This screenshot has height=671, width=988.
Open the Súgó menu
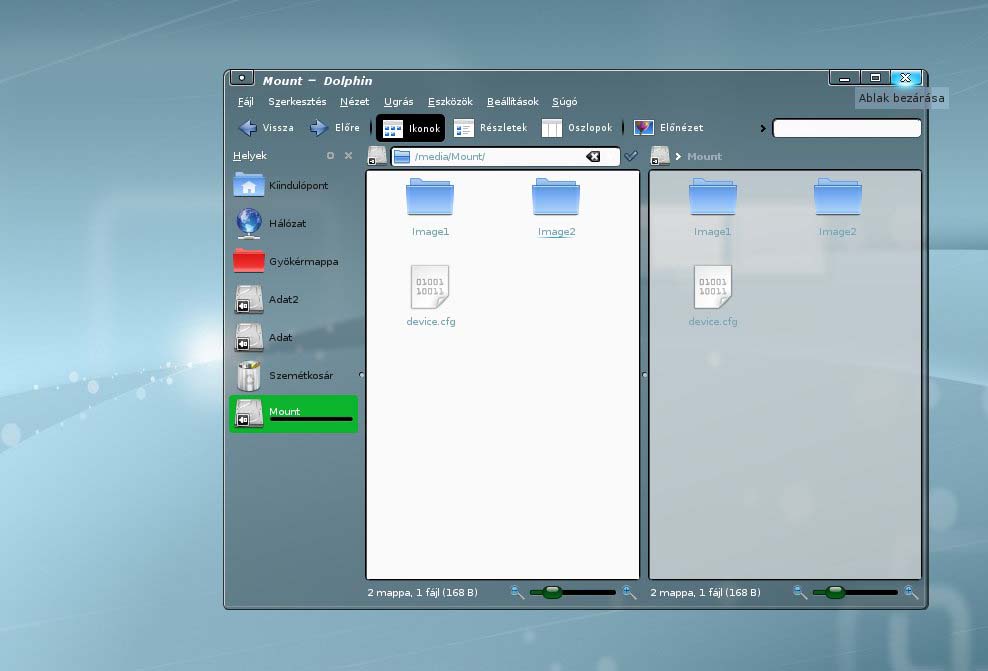[x=565, y=101]
